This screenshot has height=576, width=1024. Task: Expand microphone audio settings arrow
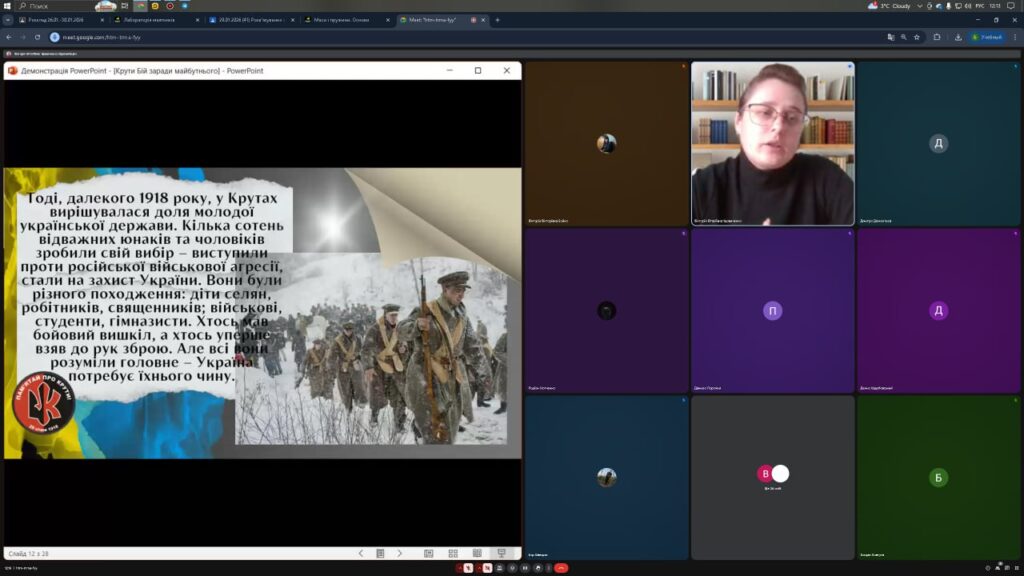[x=458, y=568]
